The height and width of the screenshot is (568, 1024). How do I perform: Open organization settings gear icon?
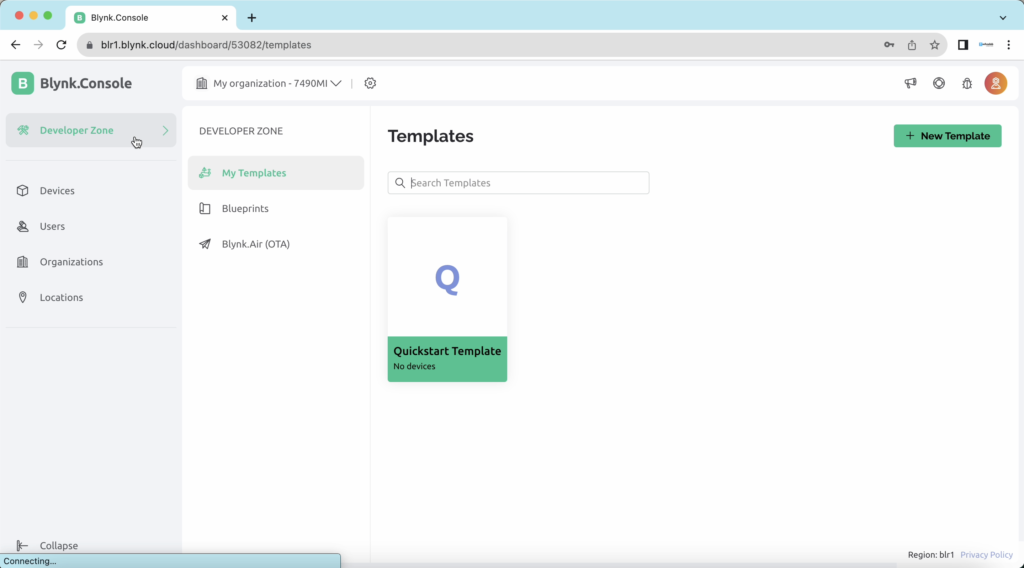coord(370,84)
